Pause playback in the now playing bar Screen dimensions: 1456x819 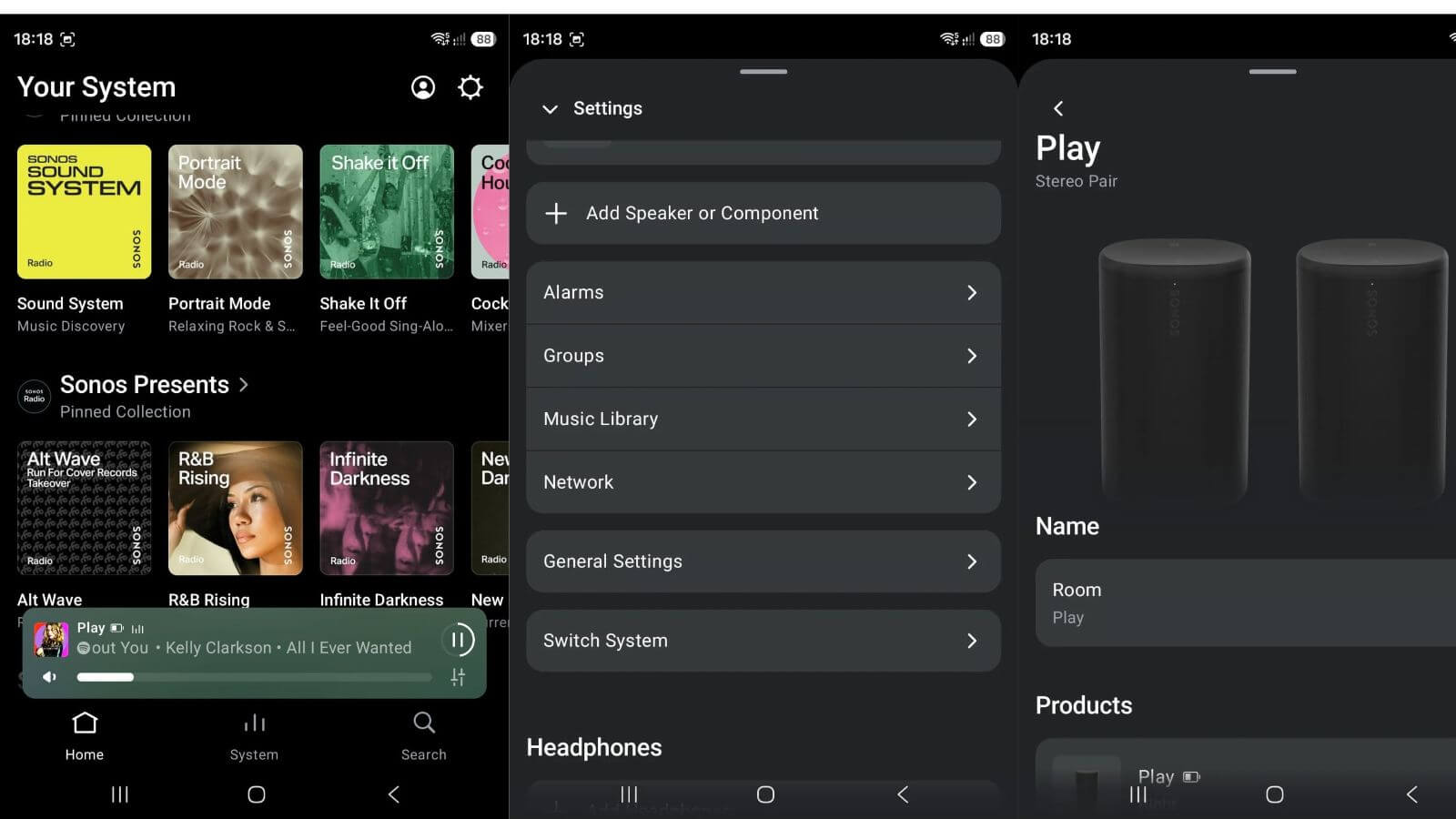tap(458, 640)
